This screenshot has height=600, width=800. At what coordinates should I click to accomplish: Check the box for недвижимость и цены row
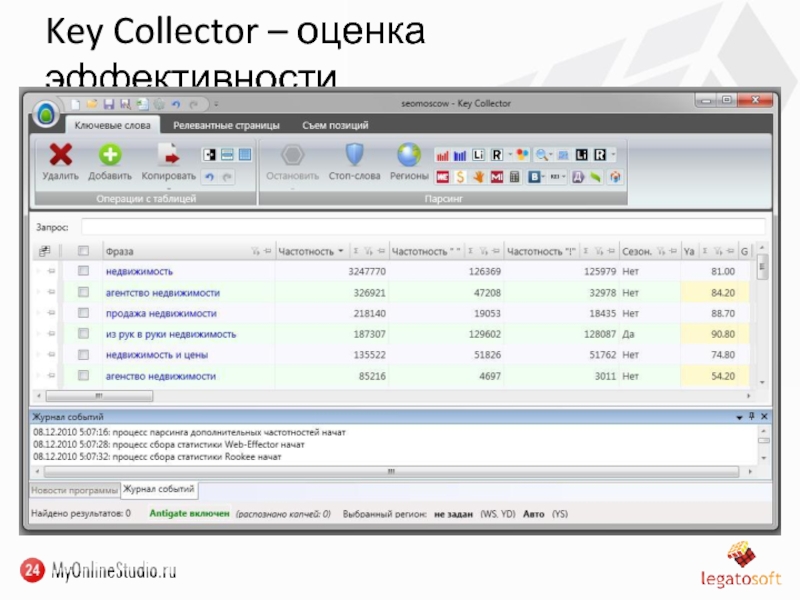[83, 355]
